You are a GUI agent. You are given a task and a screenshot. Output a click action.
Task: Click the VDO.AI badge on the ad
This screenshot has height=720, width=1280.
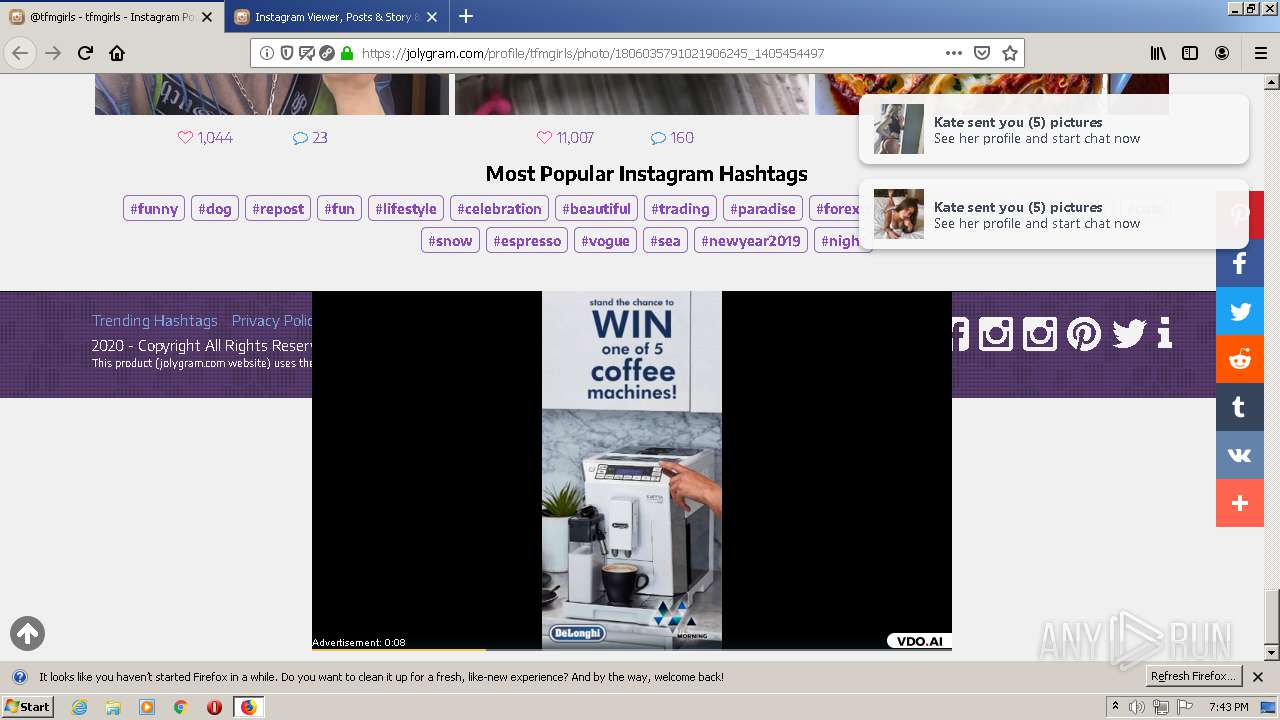pyautogui.click(x=919, y=641)
